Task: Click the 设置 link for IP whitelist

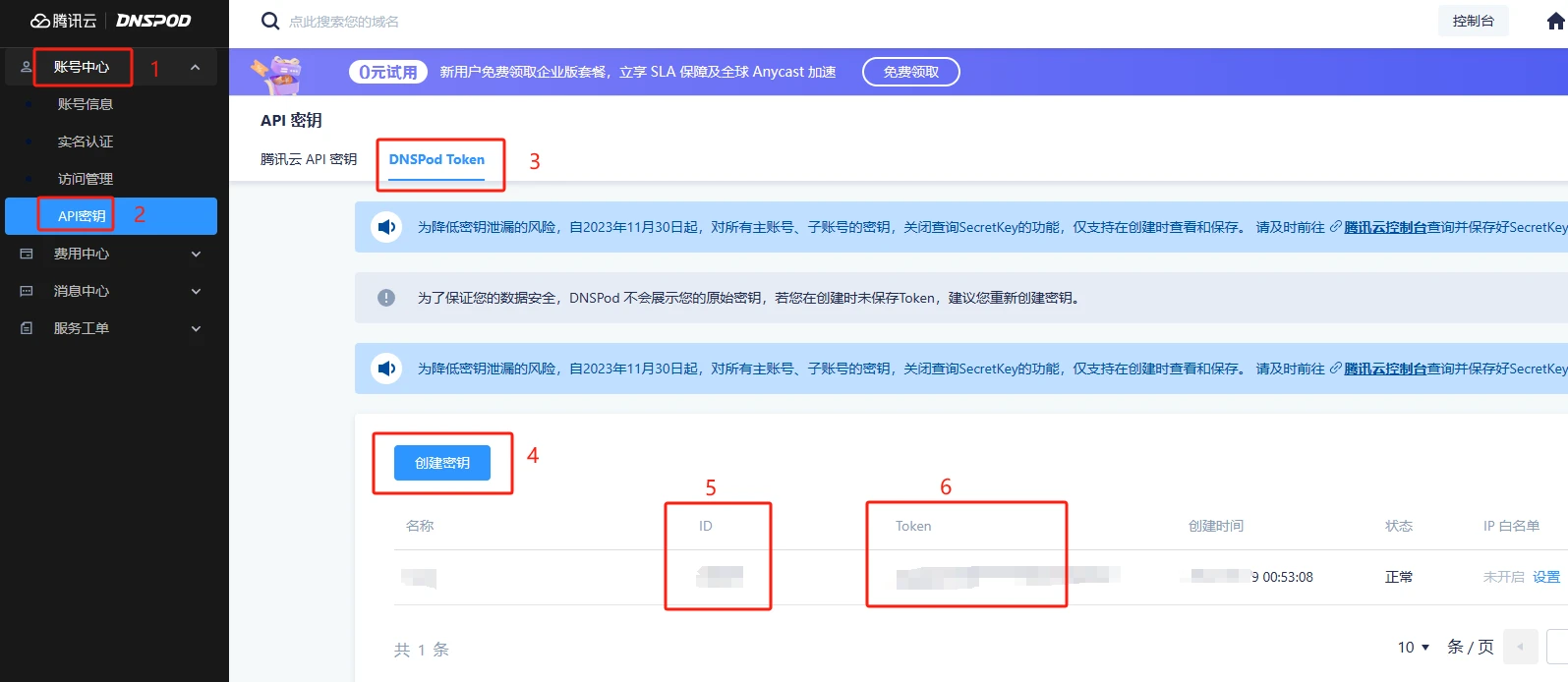Action: pyautogui.click(x=1546, y=577)
